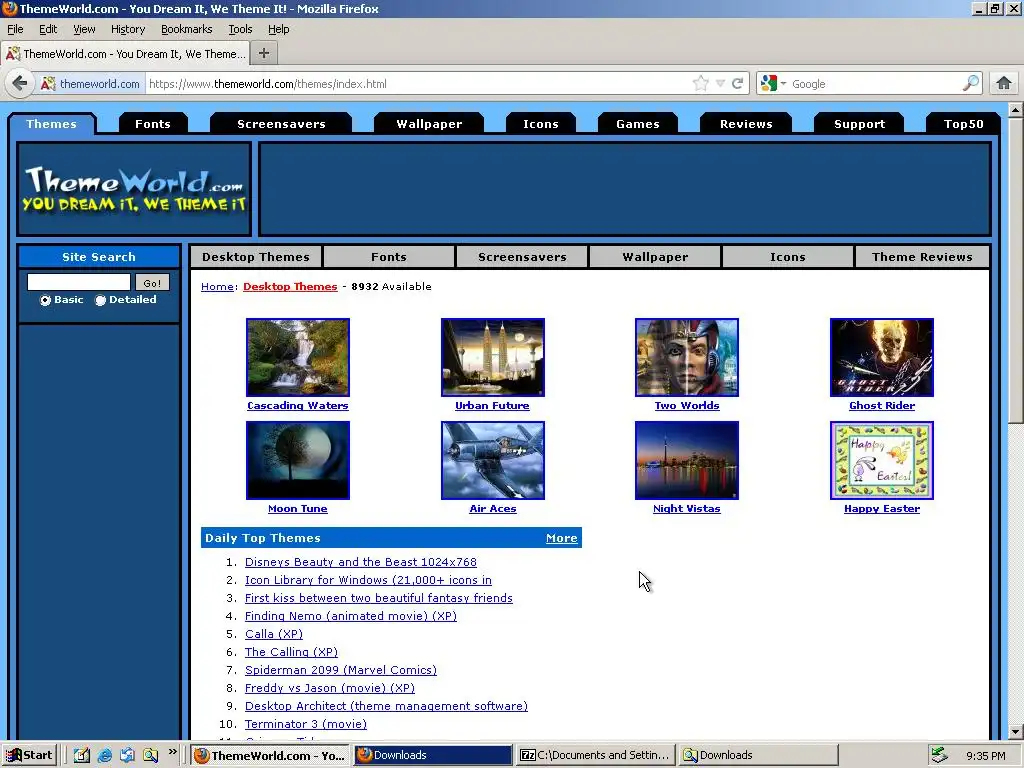
Task: Open the Cascading Waters theme thumbnail
Action: coord(298,357)
